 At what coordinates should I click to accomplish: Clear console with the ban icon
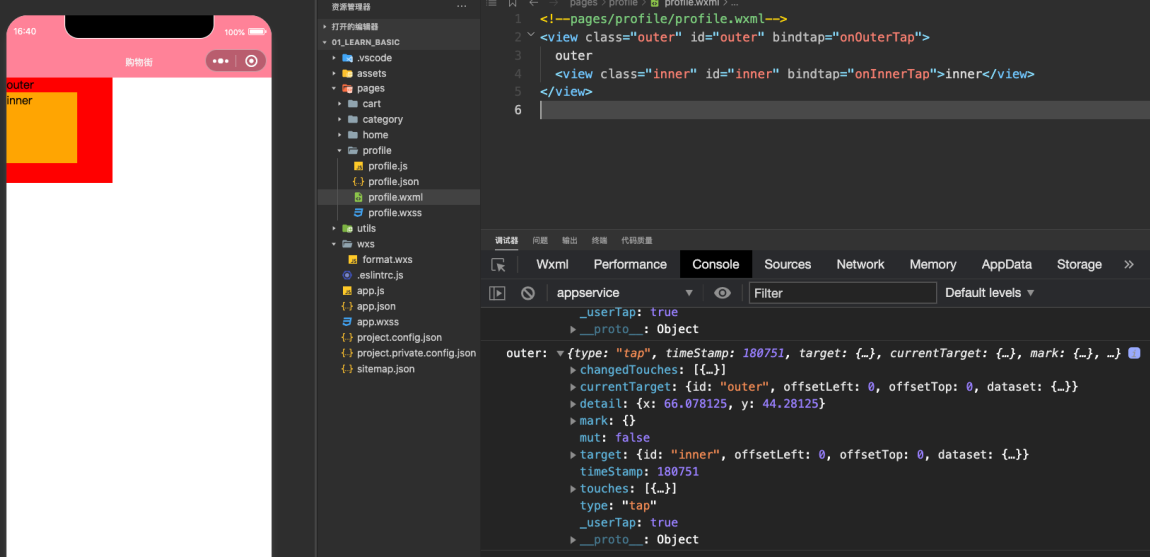528,293
